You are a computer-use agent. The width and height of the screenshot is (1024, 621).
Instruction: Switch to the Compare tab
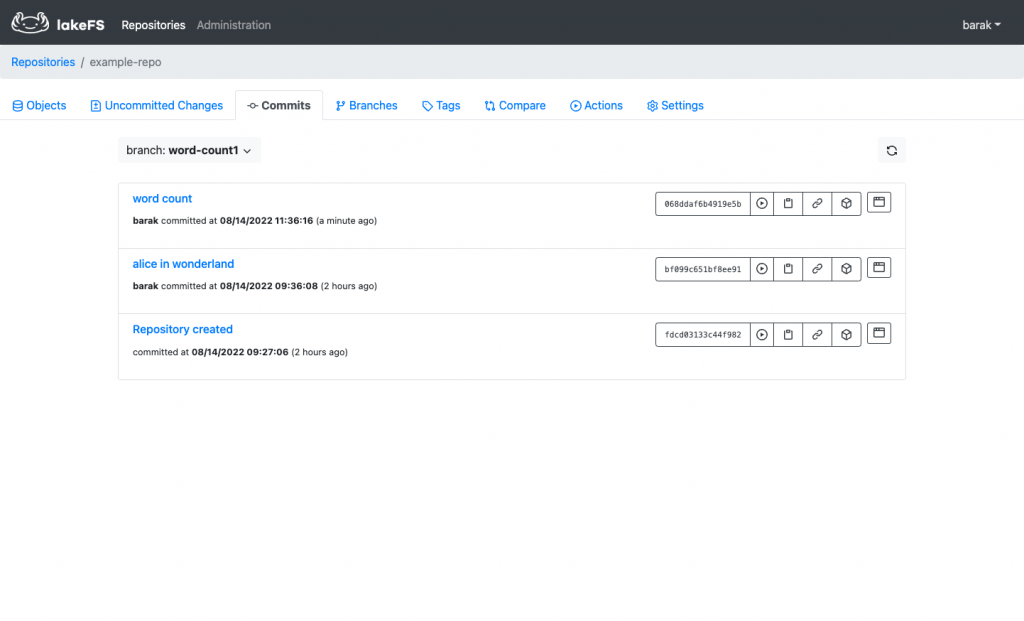pyautogui.click(x=515, y=105)
